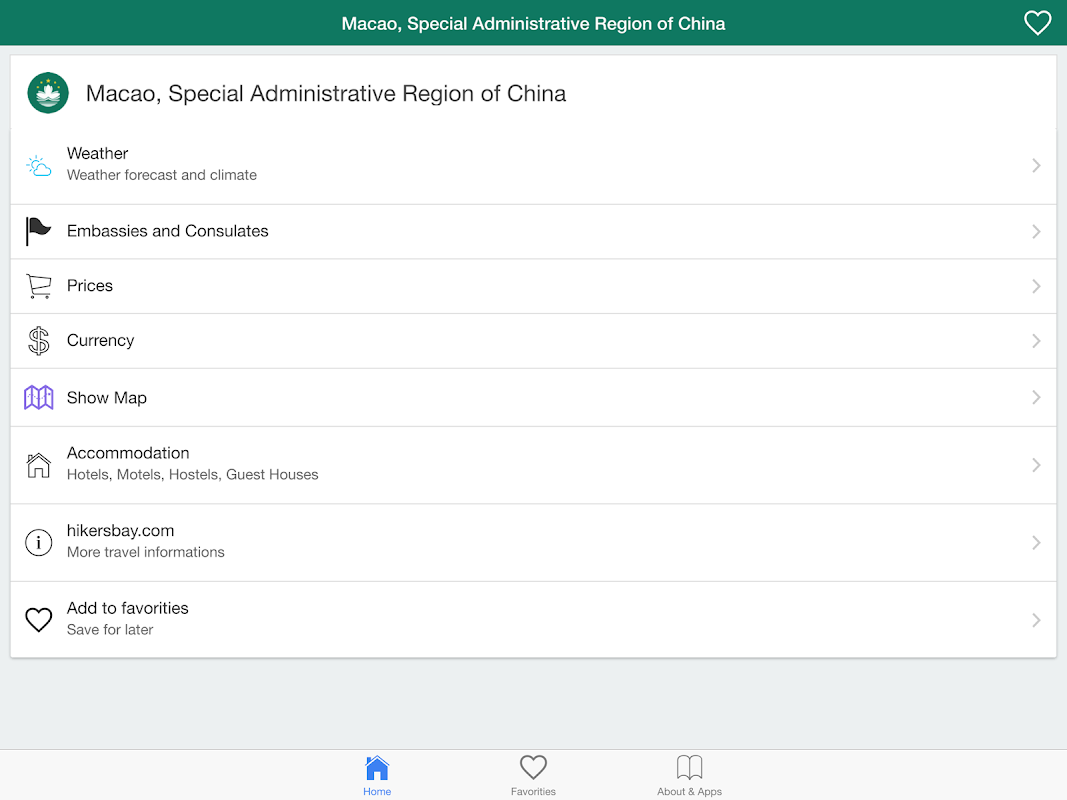
Task: Tap the heart icon beside Add to favorities
Action: [x=39, y=620]
